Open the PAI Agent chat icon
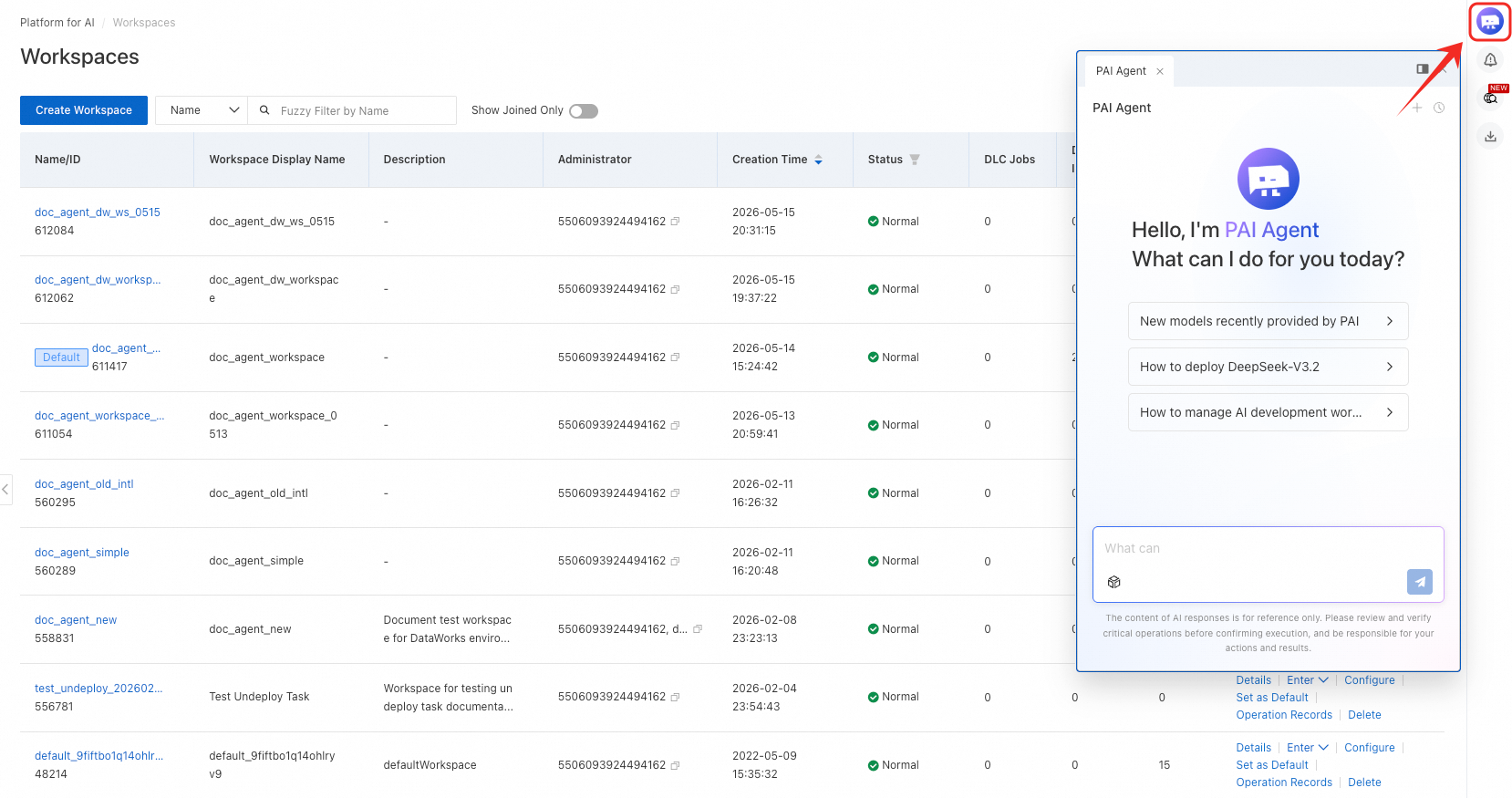This screenshot has width=1512, height=798. coord(1489,21)
